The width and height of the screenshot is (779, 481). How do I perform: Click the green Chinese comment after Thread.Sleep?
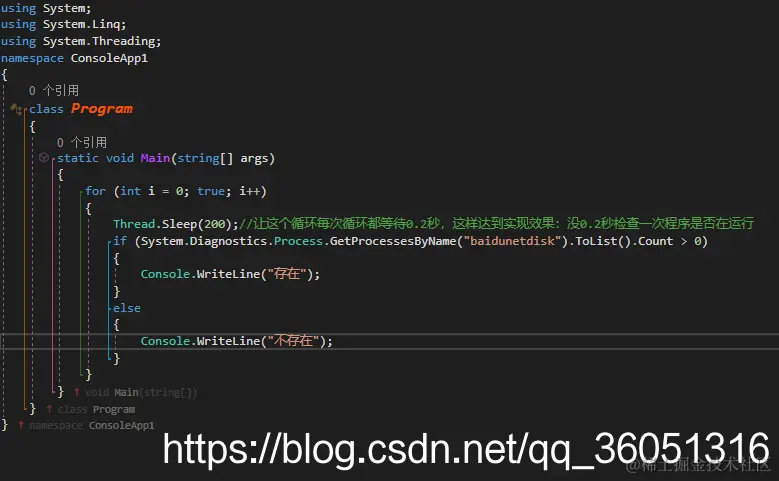click(x=497, y=224)
